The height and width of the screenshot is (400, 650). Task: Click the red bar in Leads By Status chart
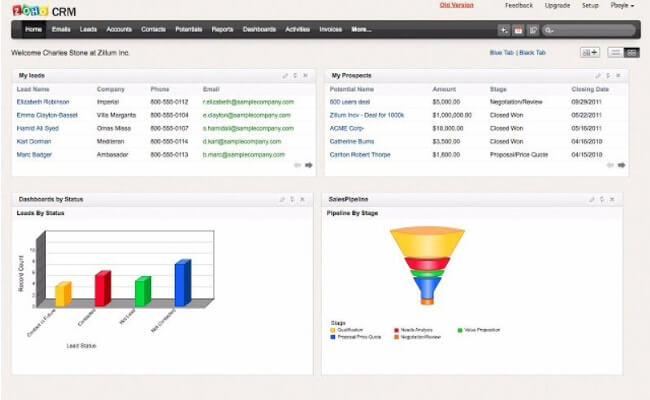click(x=103, y=289)
